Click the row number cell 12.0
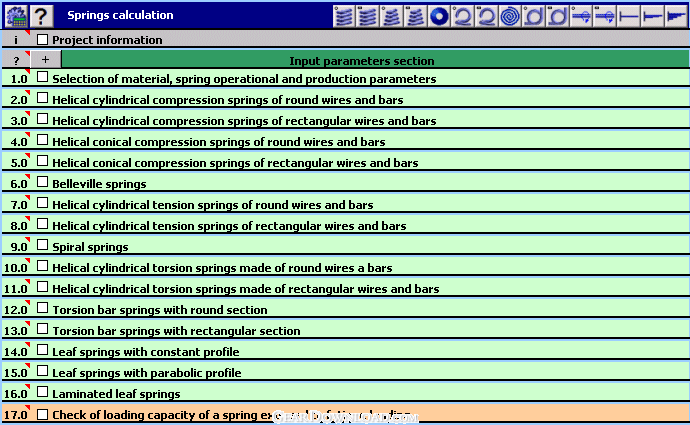This screenshot has height=425, width=690. 16,310
